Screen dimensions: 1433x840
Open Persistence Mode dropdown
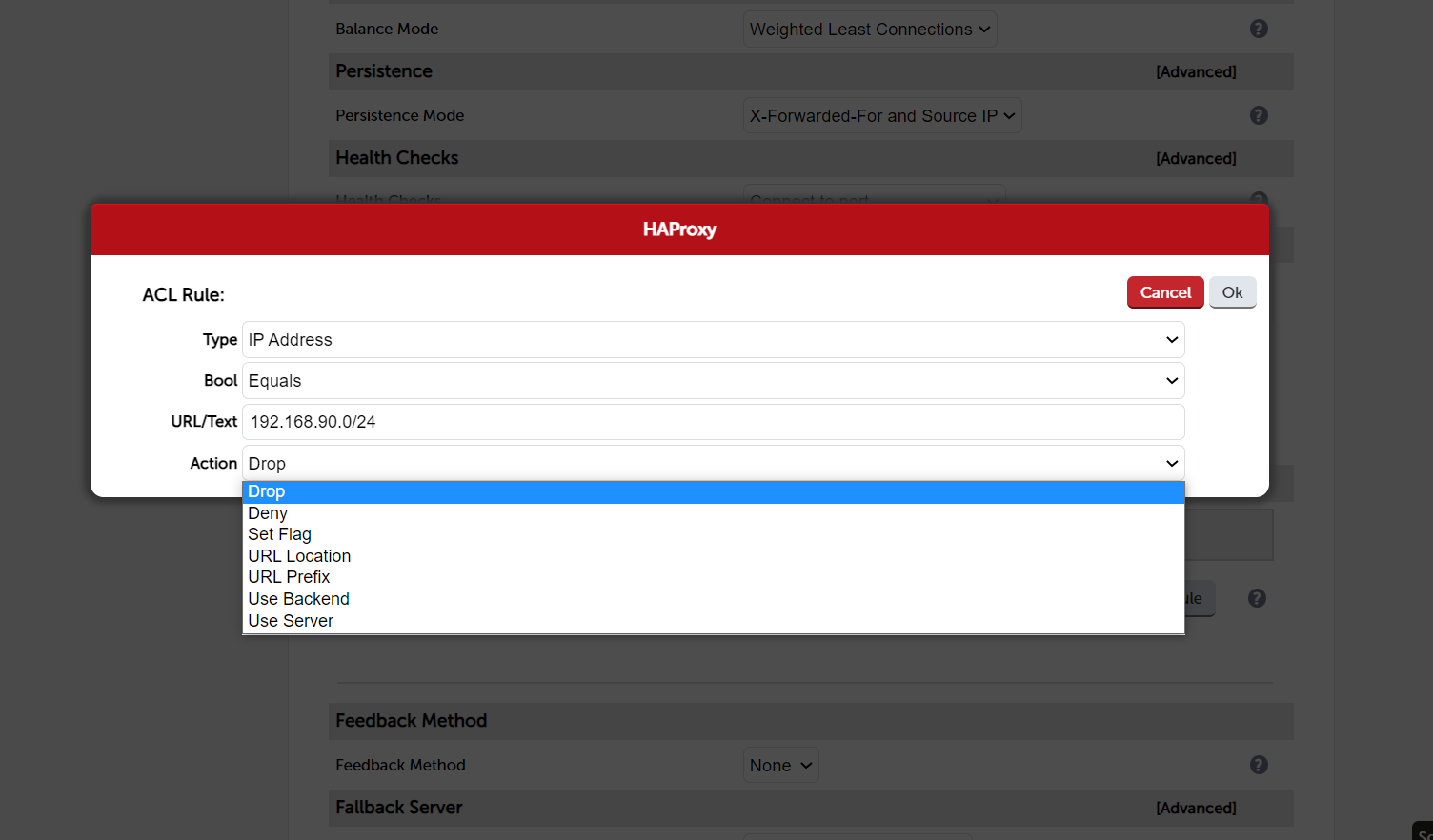click(x=882, y=116)
